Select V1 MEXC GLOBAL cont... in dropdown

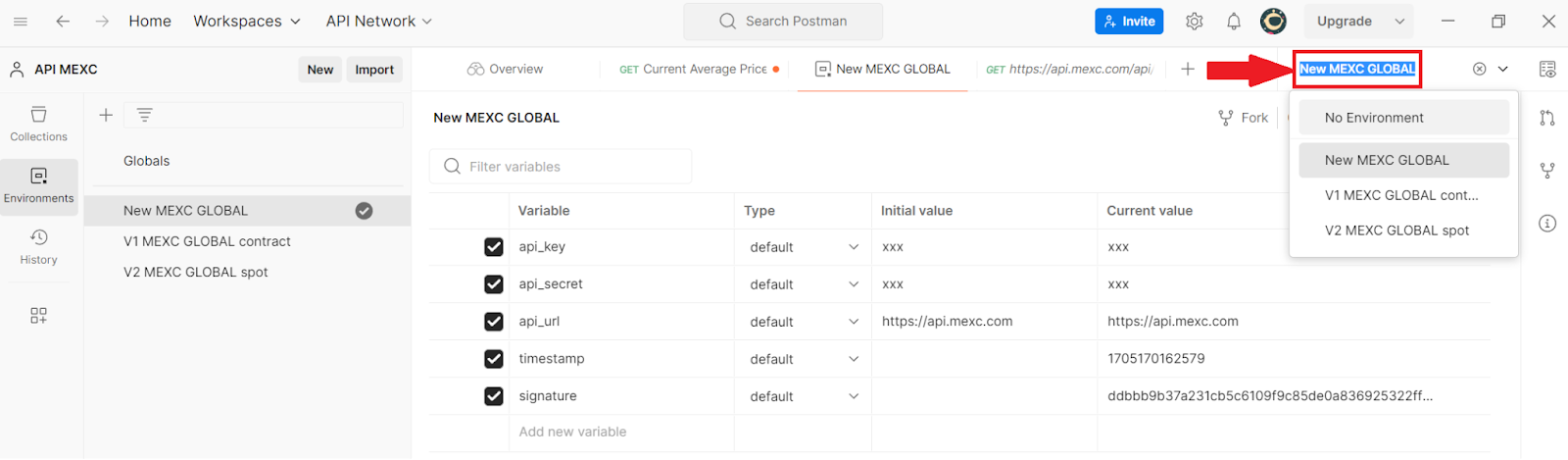click(x=1403, y=195)
